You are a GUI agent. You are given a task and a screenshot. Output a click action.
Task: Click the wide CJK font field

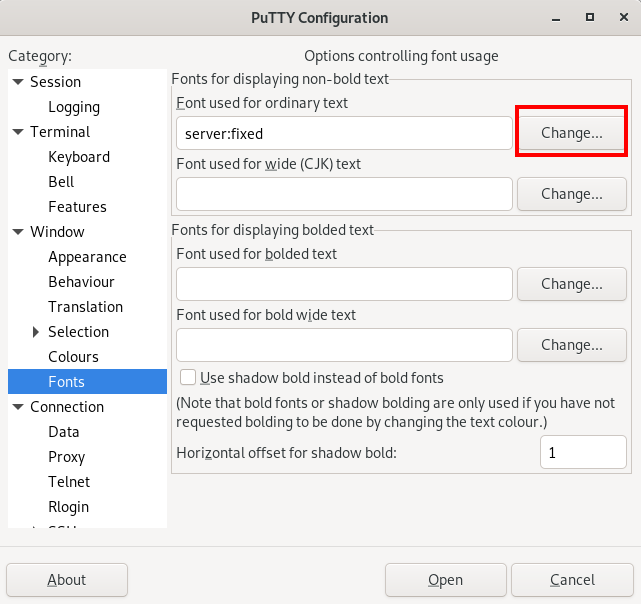[344, 194]
